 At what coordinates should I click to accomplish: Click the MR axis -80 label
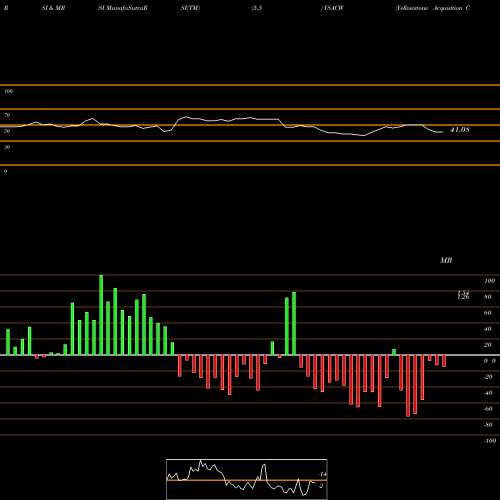coord(488,425)
